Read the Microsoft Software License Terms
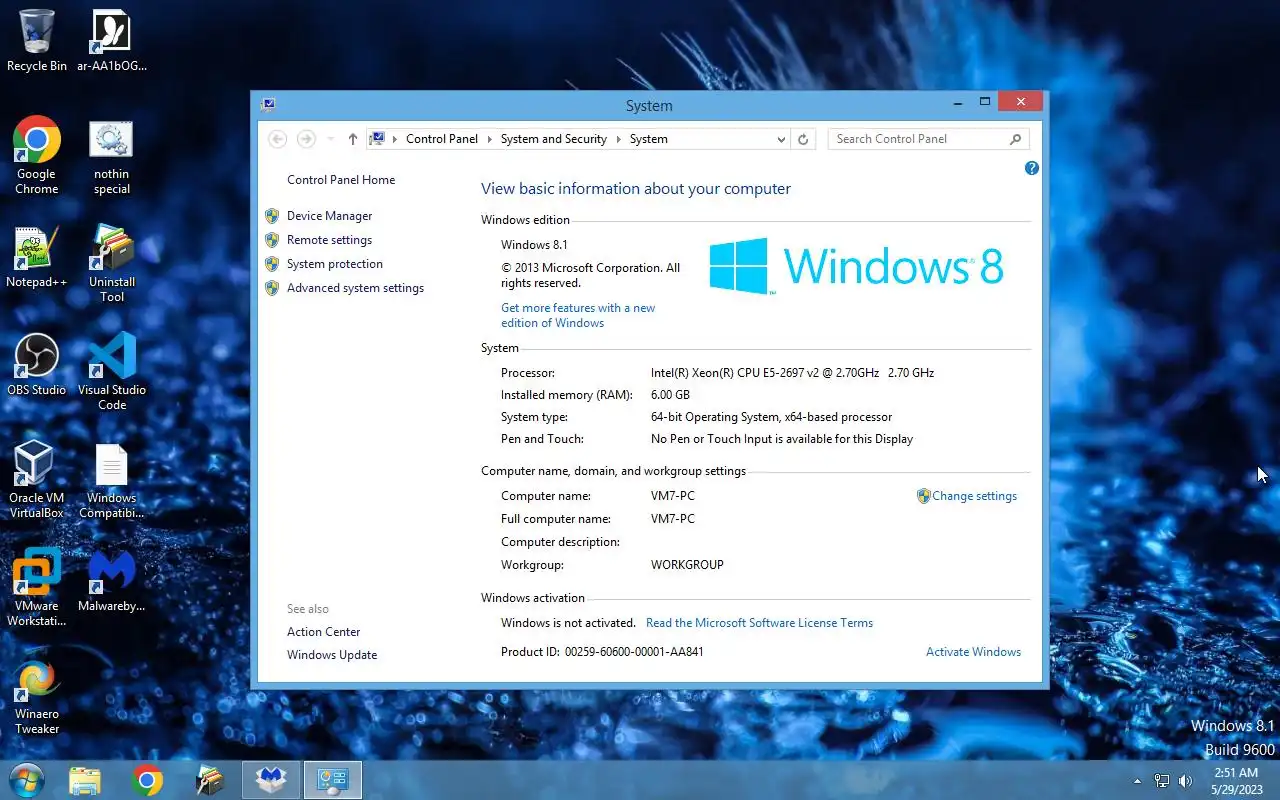Screen dimensions: 1280x800 tap(759, 623)
